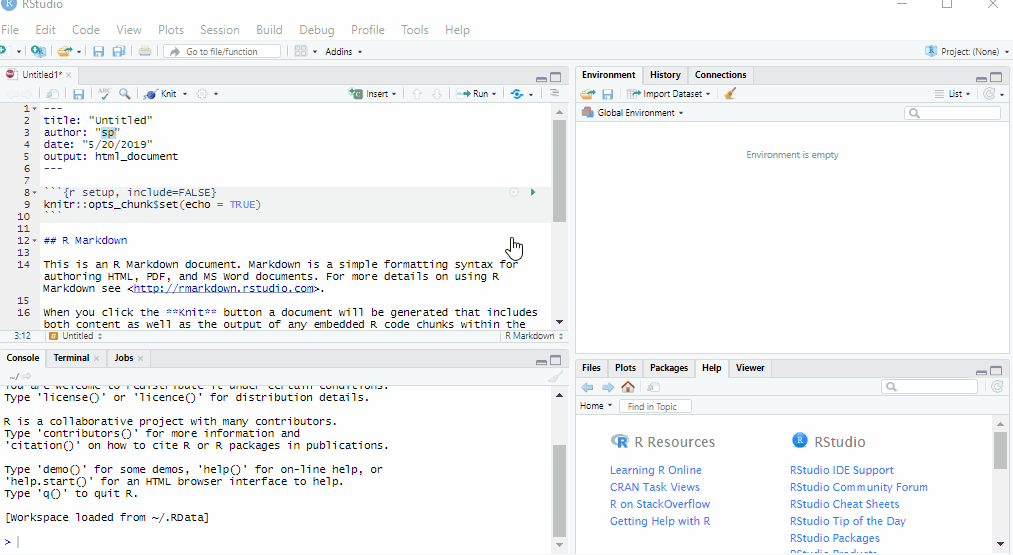
Task: Click the Help home icon
Action: (628, 388)
